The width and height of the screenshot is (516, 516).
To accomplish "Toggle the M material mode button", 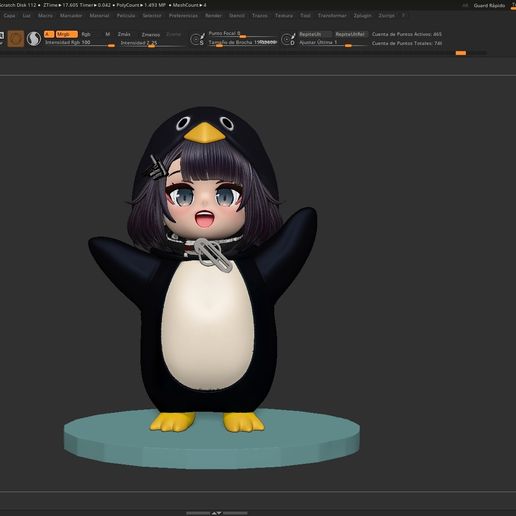I will click(x=107, y=34).
